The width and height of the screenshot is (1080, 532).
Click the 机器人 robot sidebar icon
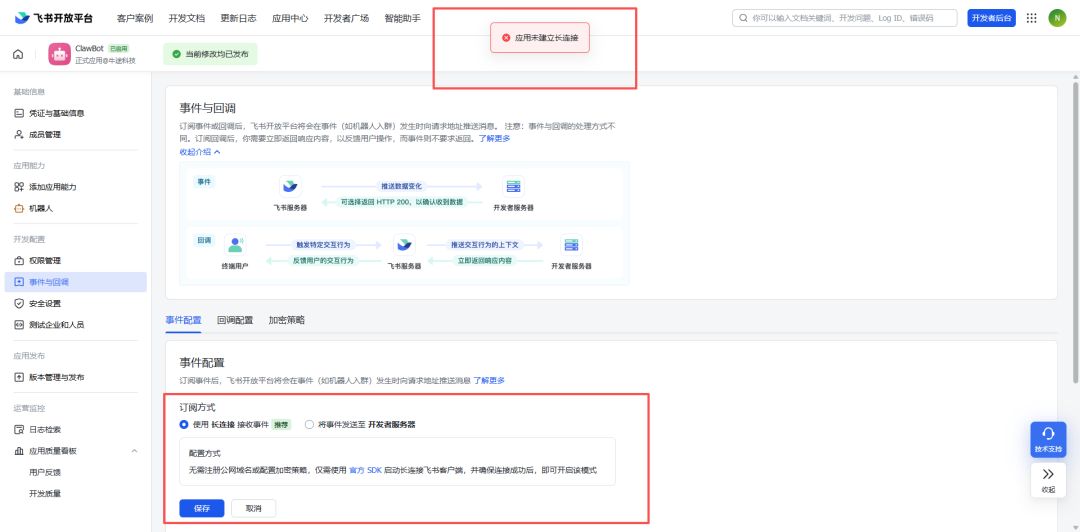coord(19,208)
